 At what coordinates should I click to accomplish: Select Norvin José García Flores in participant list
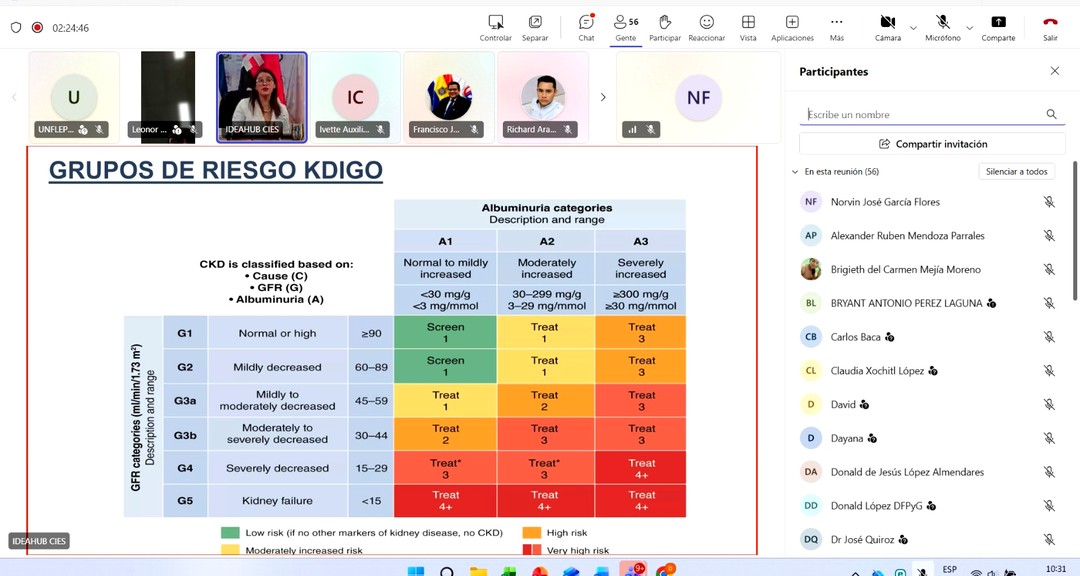pos(885,202)
